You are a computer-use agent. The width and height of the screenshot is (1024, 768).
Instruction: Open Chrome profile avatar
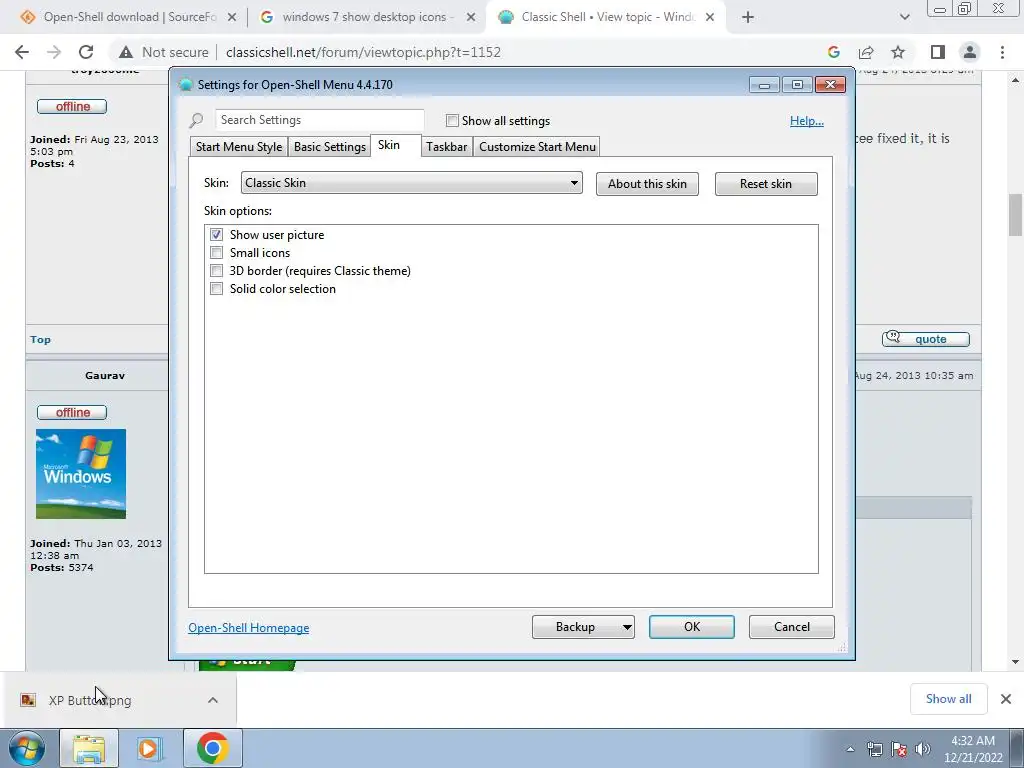point(970,52)
